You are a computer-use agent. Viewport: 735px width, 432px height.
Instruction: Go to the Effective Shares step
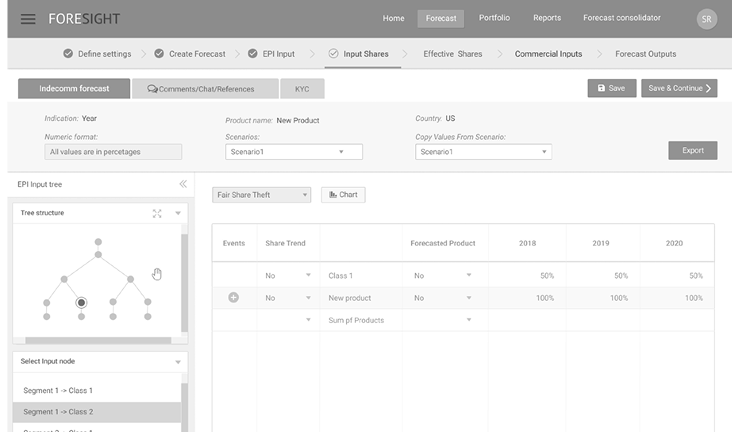452,54
